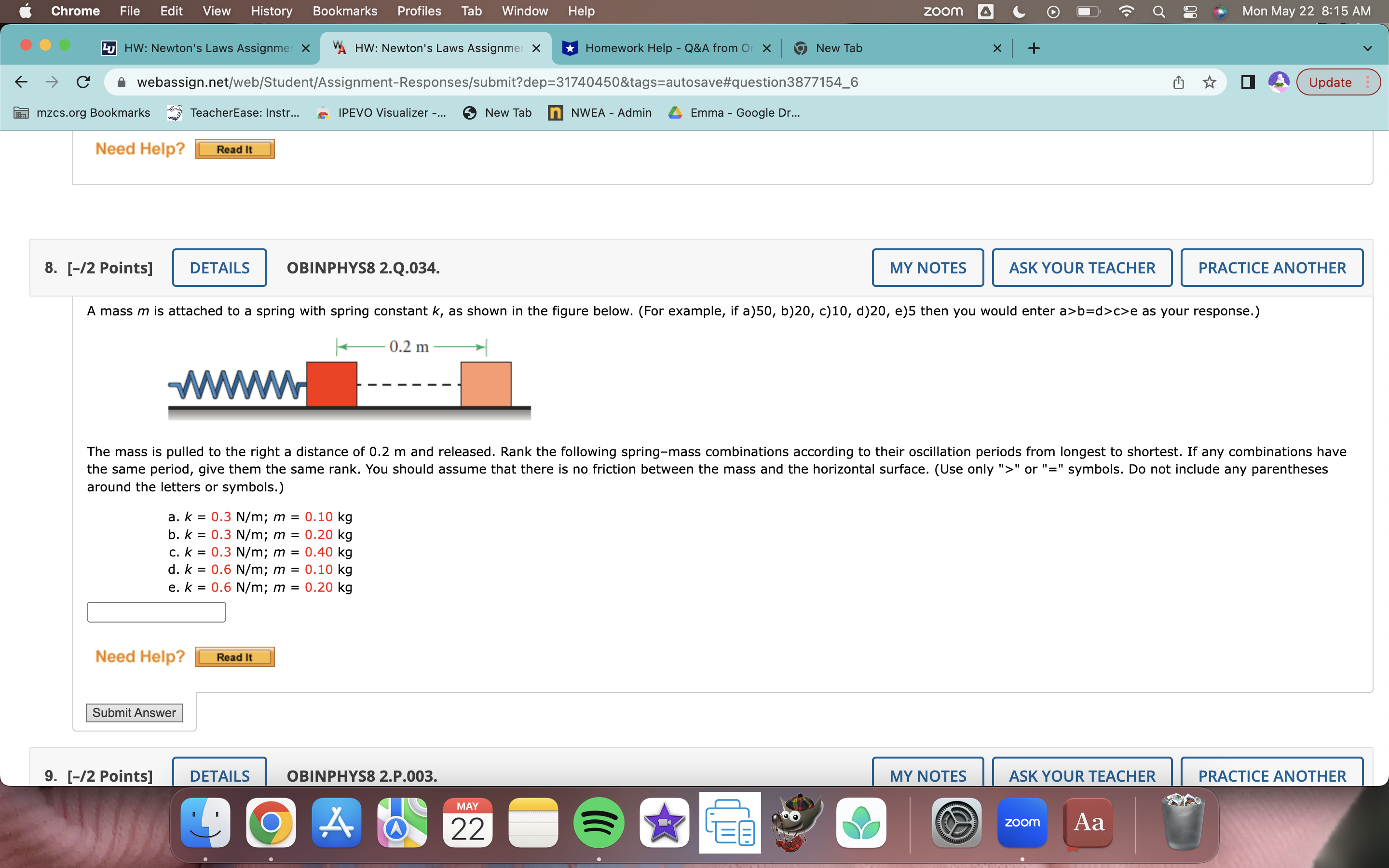
Task: Launch the Zoom app from the Dock
Action: (x=1021, y=822)
